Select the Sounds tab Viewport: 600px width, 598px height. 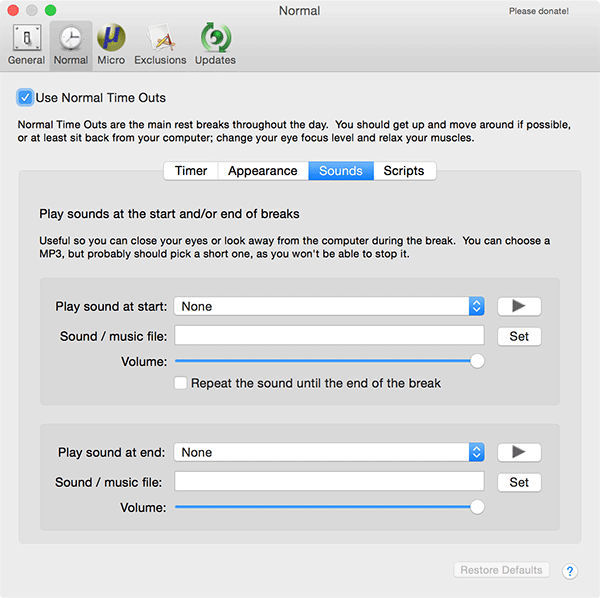pos(341,171)
